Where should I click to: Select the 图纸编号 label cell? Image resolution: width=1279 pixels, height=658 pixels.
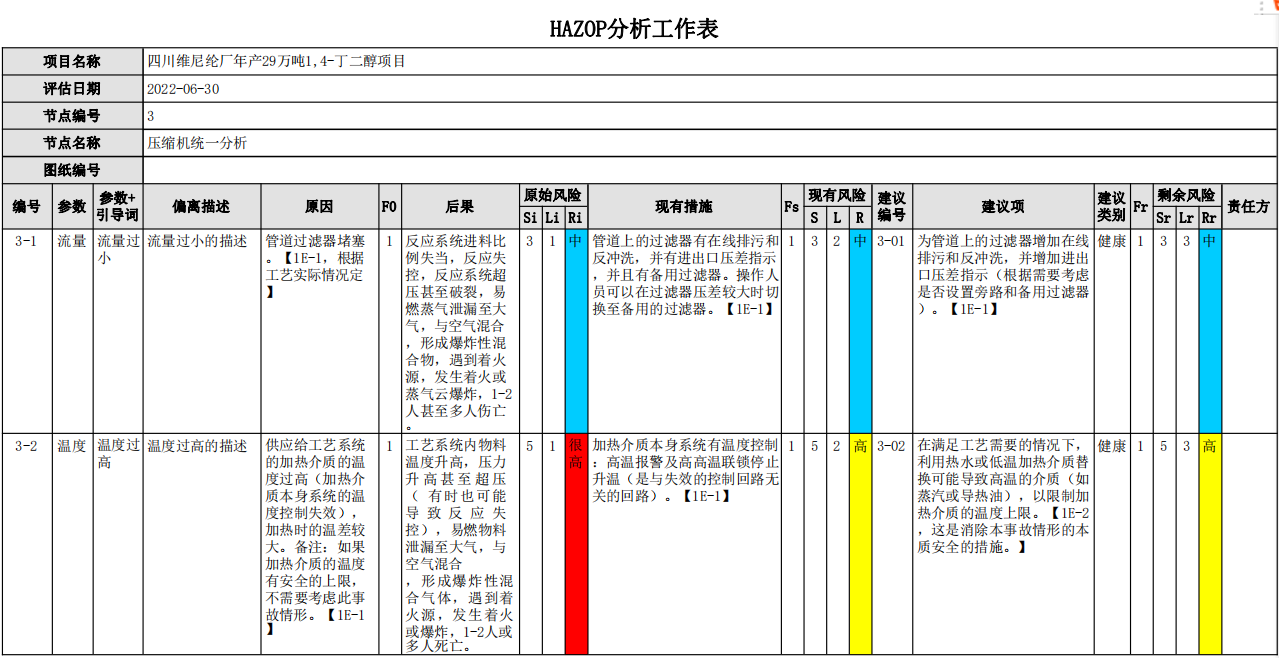pyautogui.click(x=72, y=170)
